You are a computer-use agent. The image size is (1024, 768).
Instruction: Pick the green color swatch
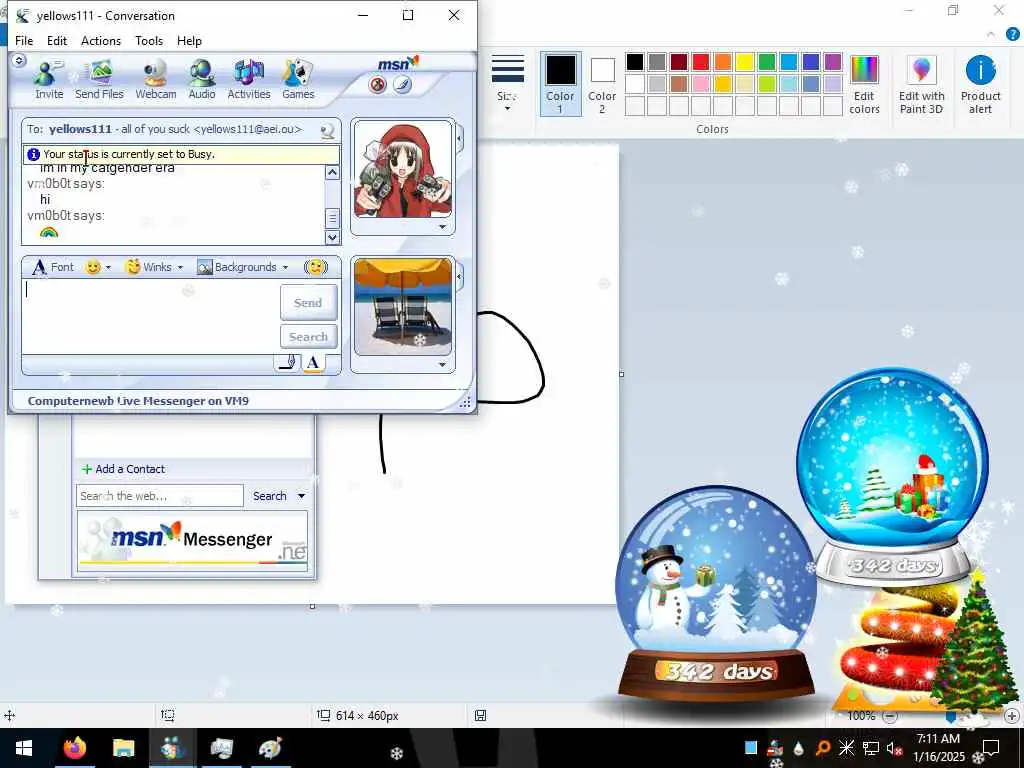pyautogui.click(x=767, y=62)
